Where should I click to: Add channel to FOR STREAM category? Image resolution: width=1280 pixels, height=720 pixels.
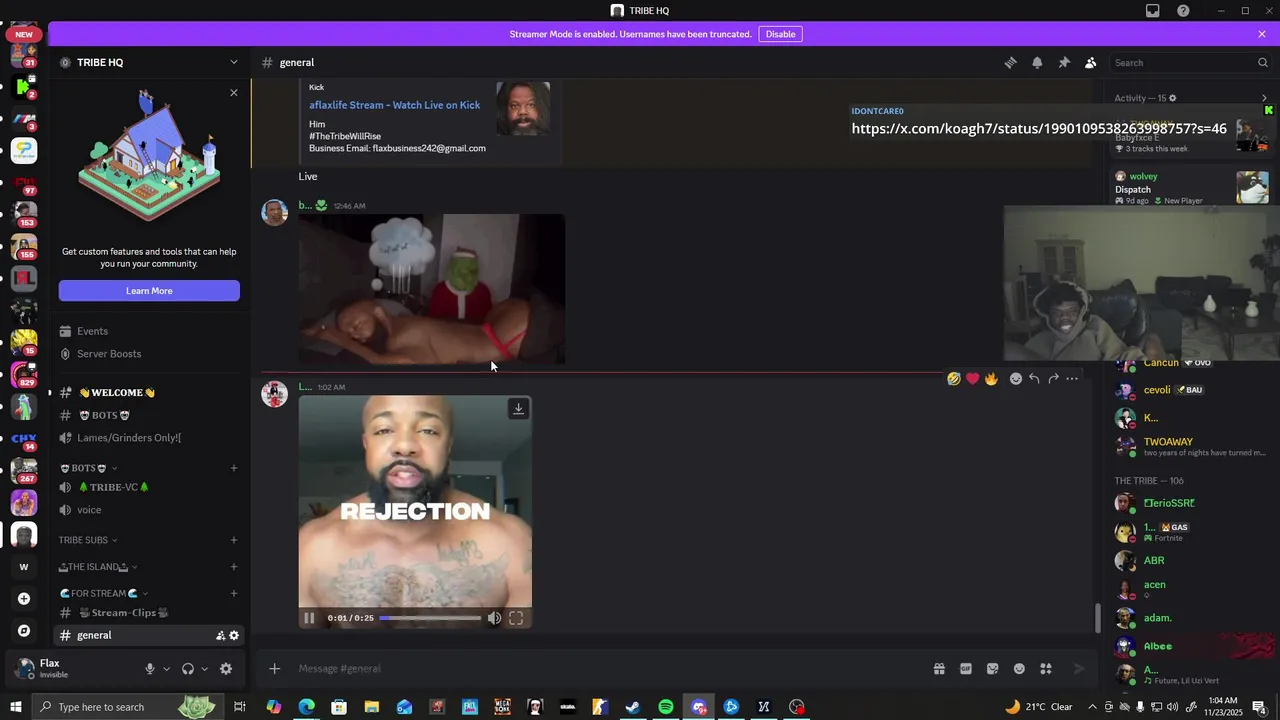pyautogui.click(x=234, y=593)
